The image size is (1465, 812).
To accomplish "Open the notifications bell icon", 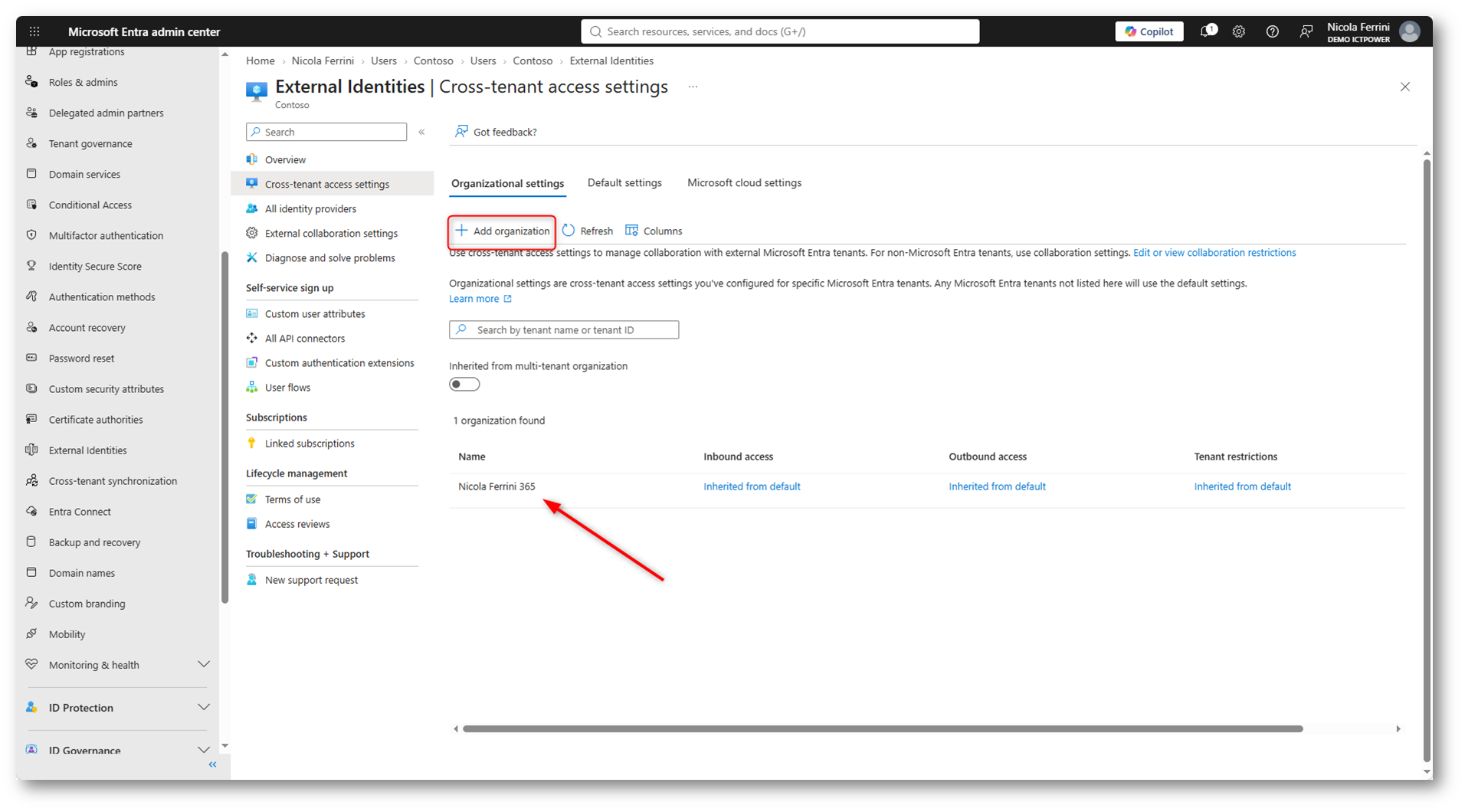I will click(1208, 31).
